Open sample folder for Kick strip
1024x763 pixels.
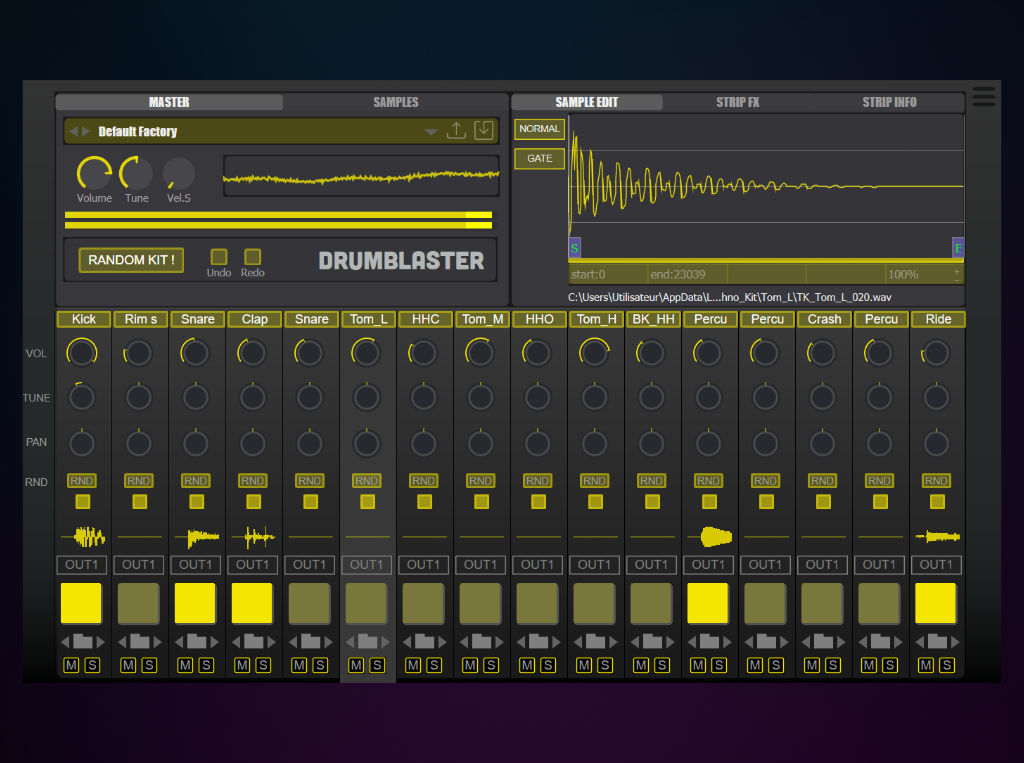(x=82, y=641)
